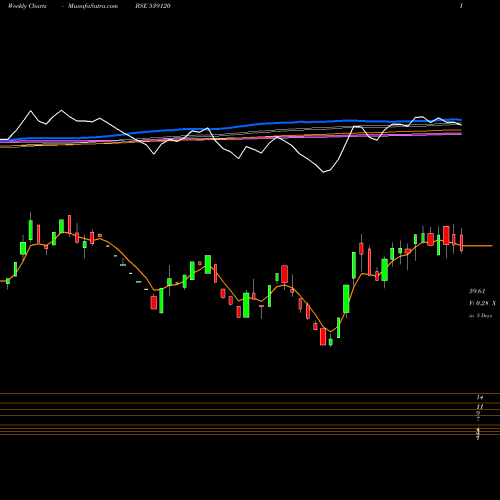Click the volume text 'V: 0.28 X'
The width and height of the screenshot is (500, 500).
click(x=482, y=303)
